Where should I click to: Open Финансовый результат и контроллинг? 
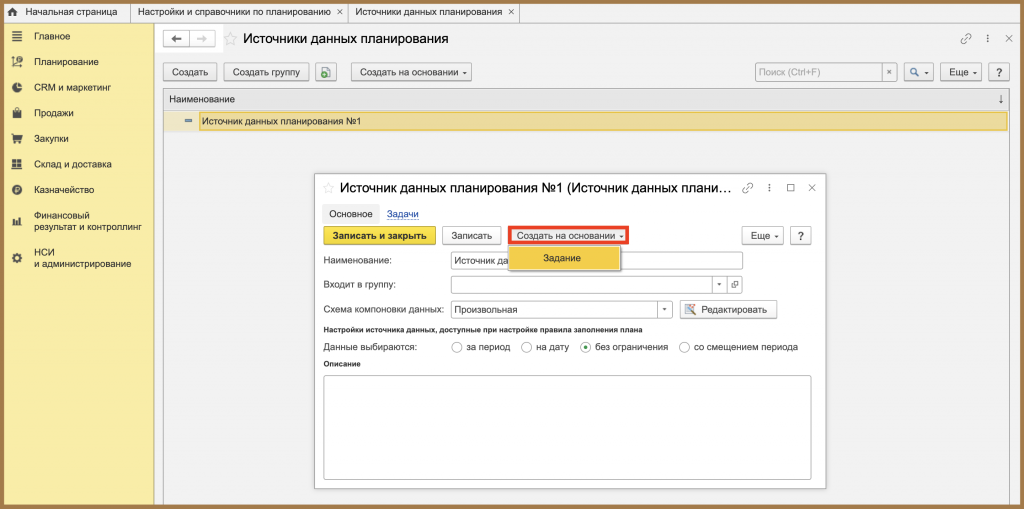[x=88, y=221]
